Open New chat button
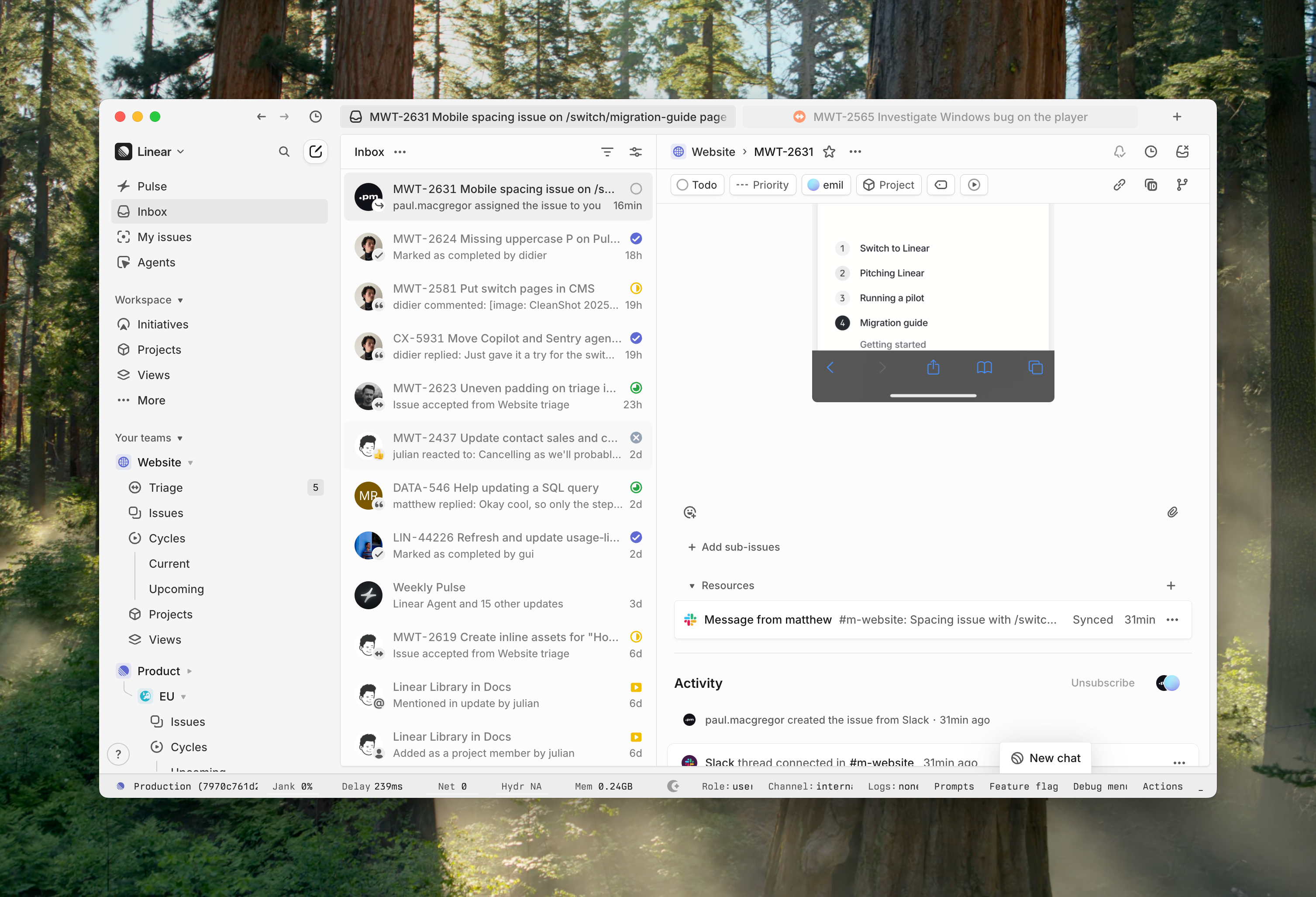 [x=1045, y=758]
